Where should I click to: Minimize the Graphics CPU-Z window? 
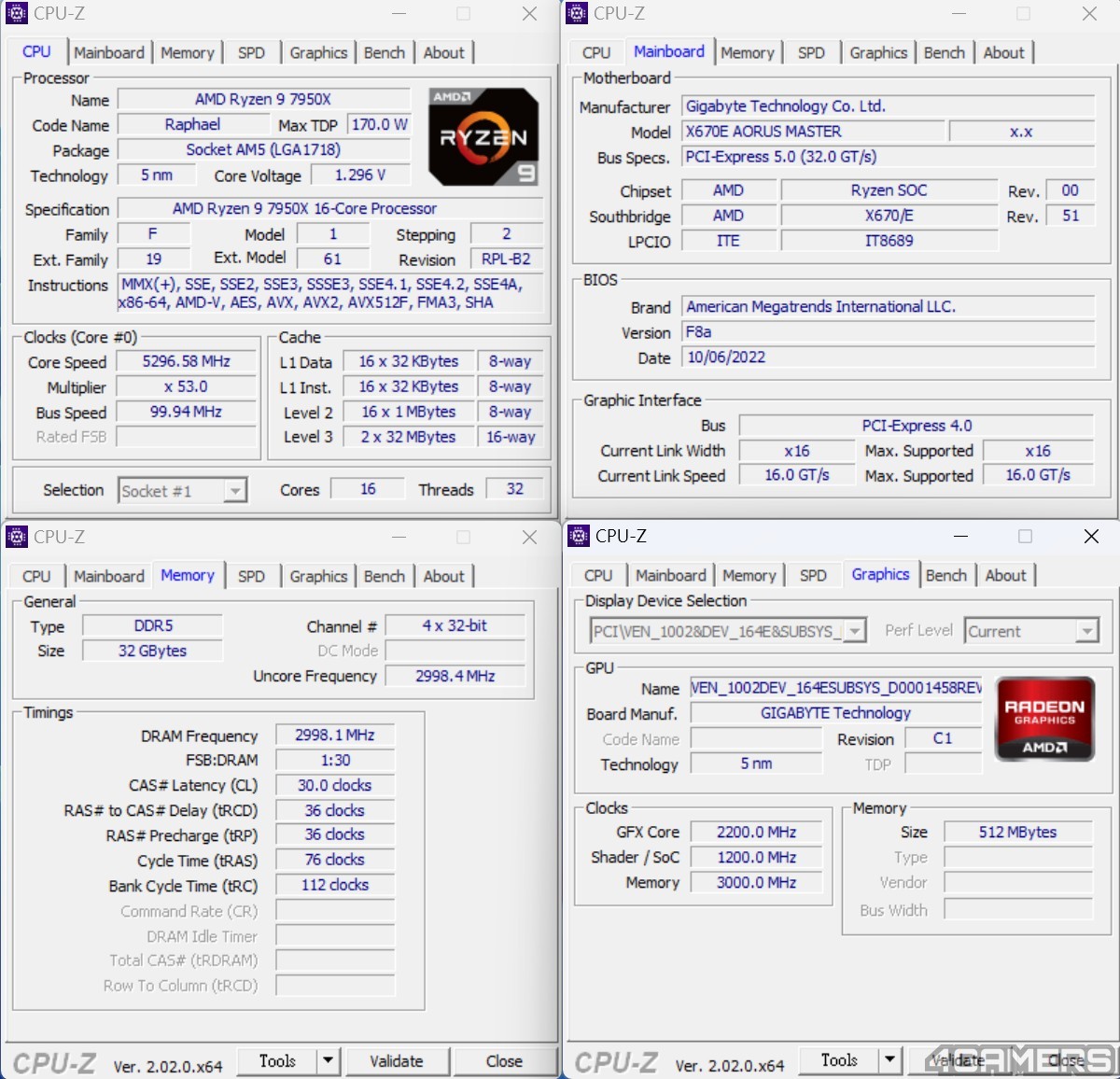click(959, 536)
